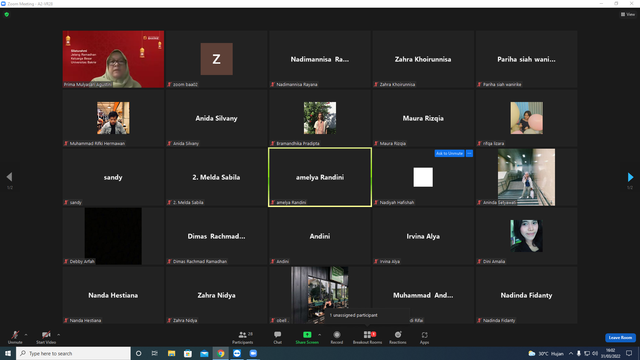Open File Explorer from taskbar
This screenshot has height=360, width=640.
pos(171,353)
